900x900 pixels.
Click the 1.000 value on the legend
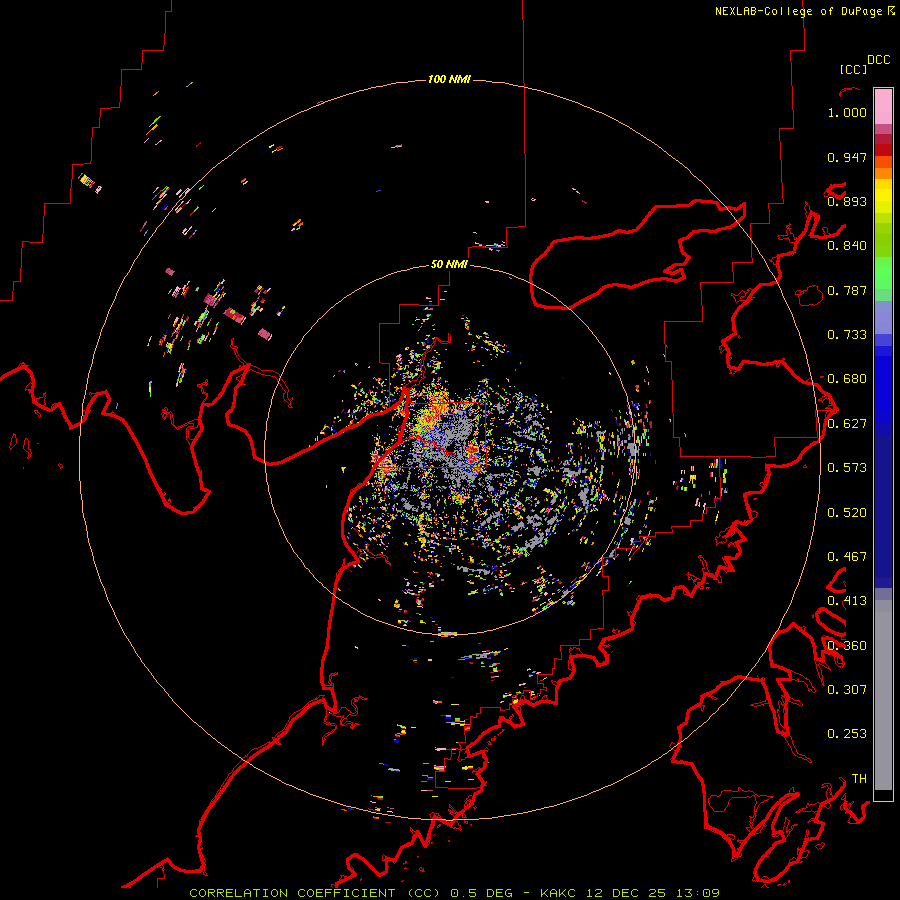click(x=847, y=112)
